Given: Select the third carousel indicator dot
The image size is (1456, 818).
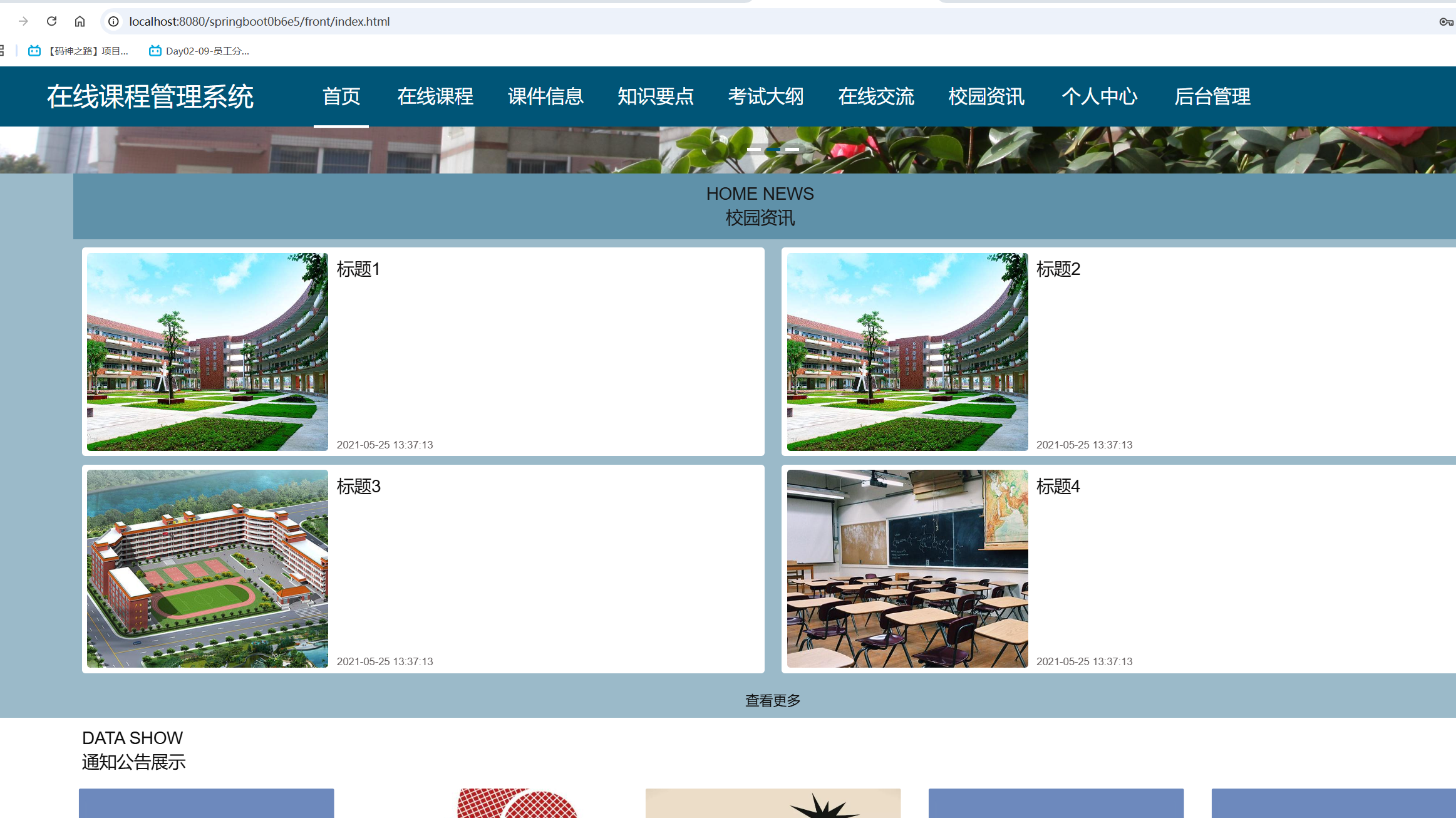Looking at the screenshot, I should [x=792, y=149].
